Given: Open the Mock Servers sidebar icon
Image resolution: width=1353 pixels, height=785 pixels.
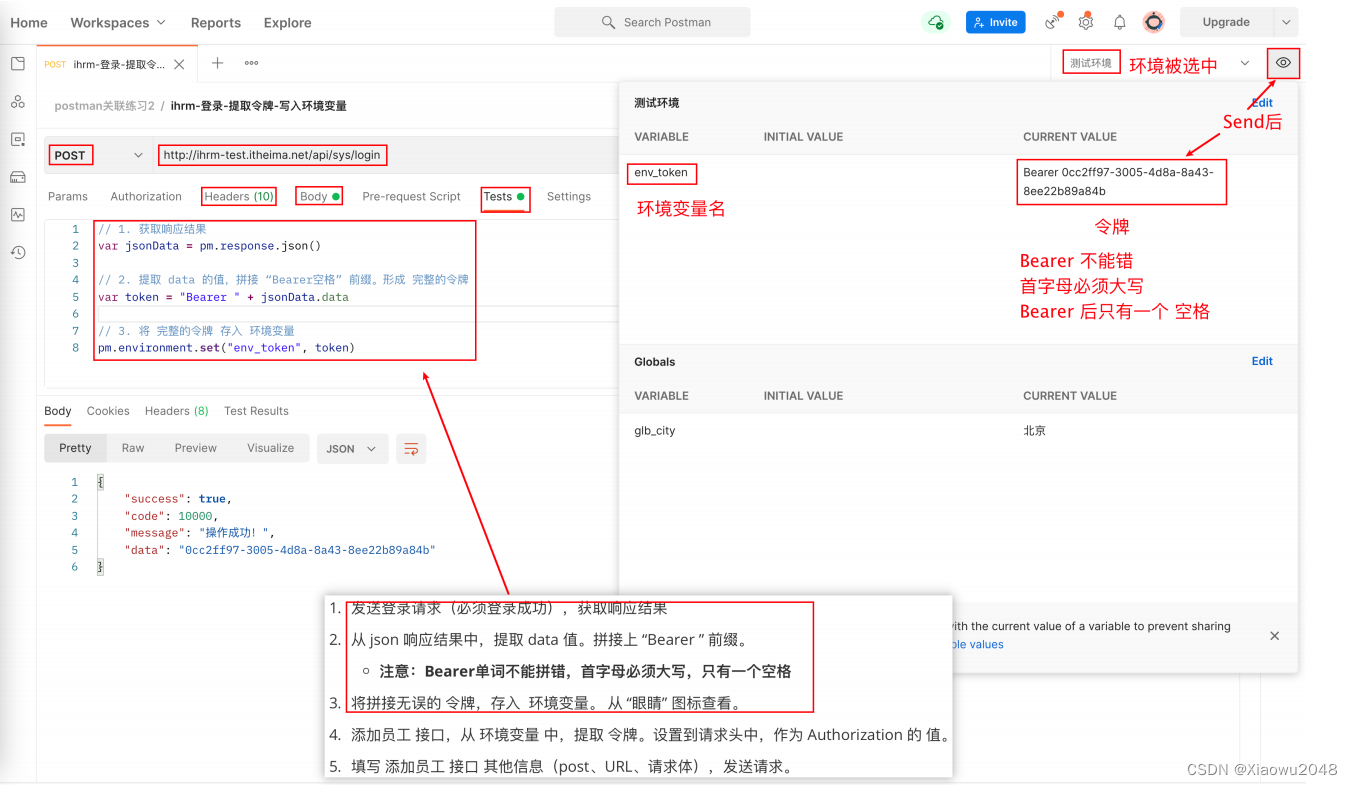Looking at the screenshot, I should coord(17,177).
